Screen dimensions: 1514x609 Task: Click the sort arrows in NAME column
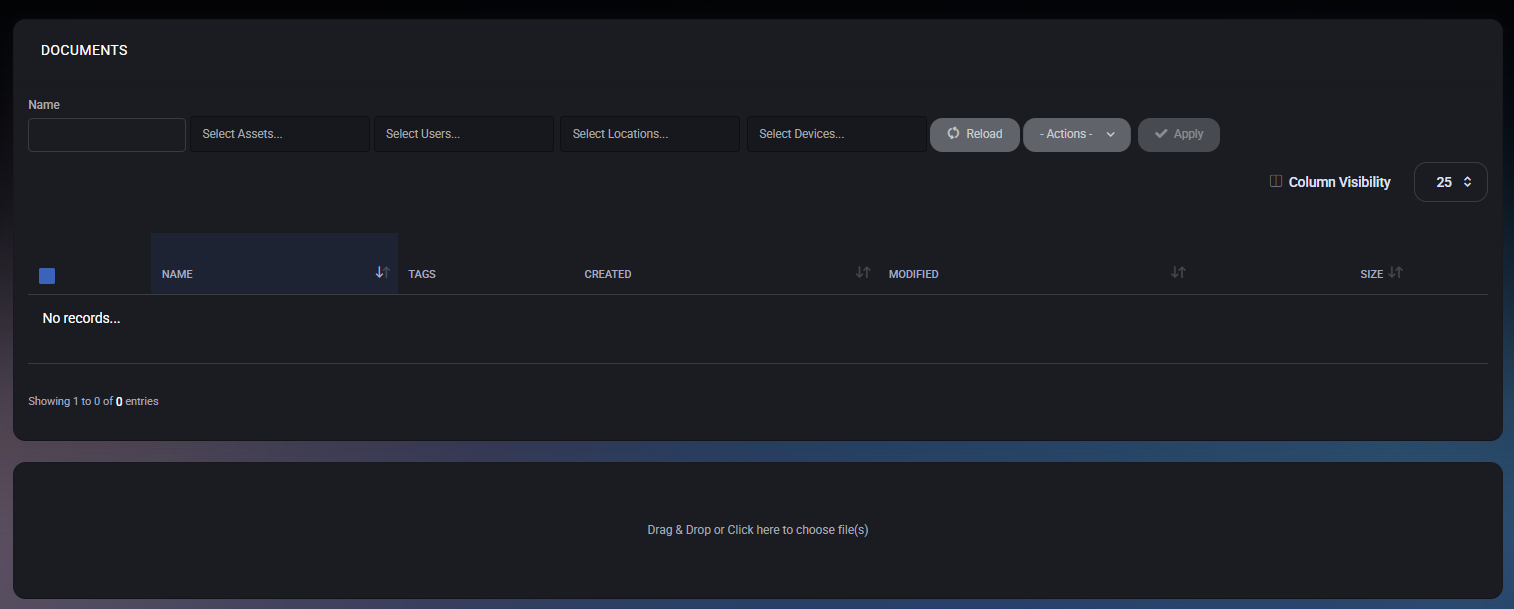(382, 273)
